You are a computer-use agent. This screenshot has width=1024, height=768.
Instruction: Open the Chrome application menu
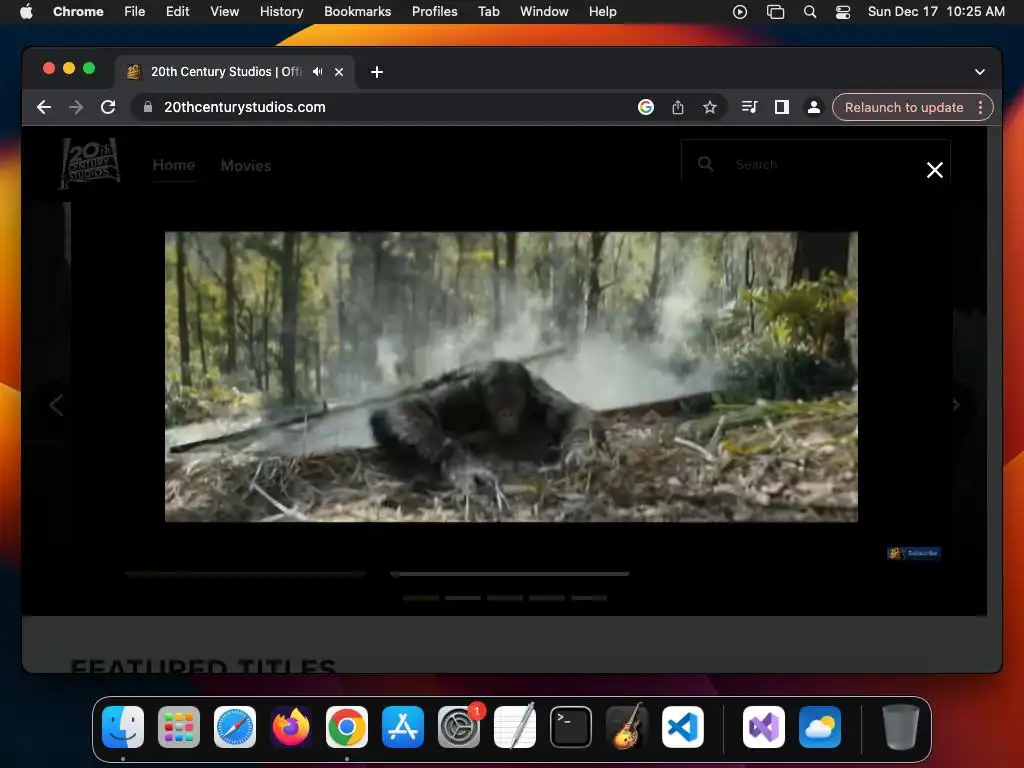tap(78, 12)
